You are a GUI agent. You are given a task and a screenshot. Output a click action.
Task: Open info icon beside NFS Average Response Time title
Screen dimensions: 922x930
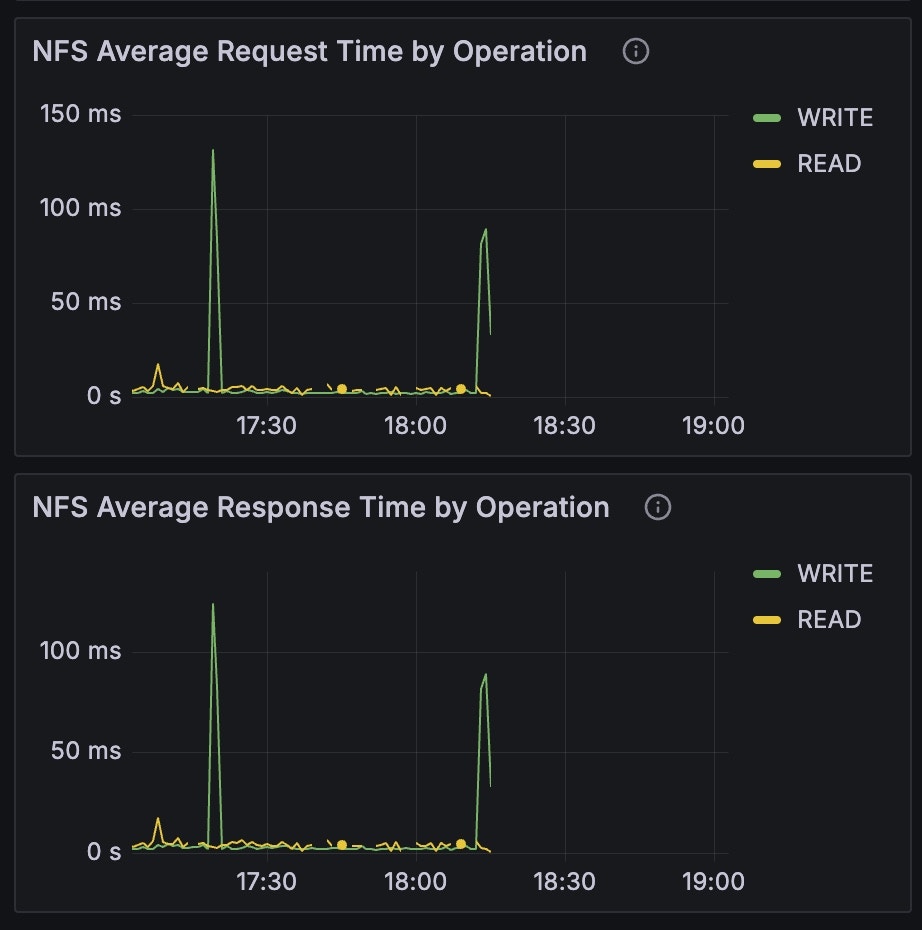[x=658, y=507]
